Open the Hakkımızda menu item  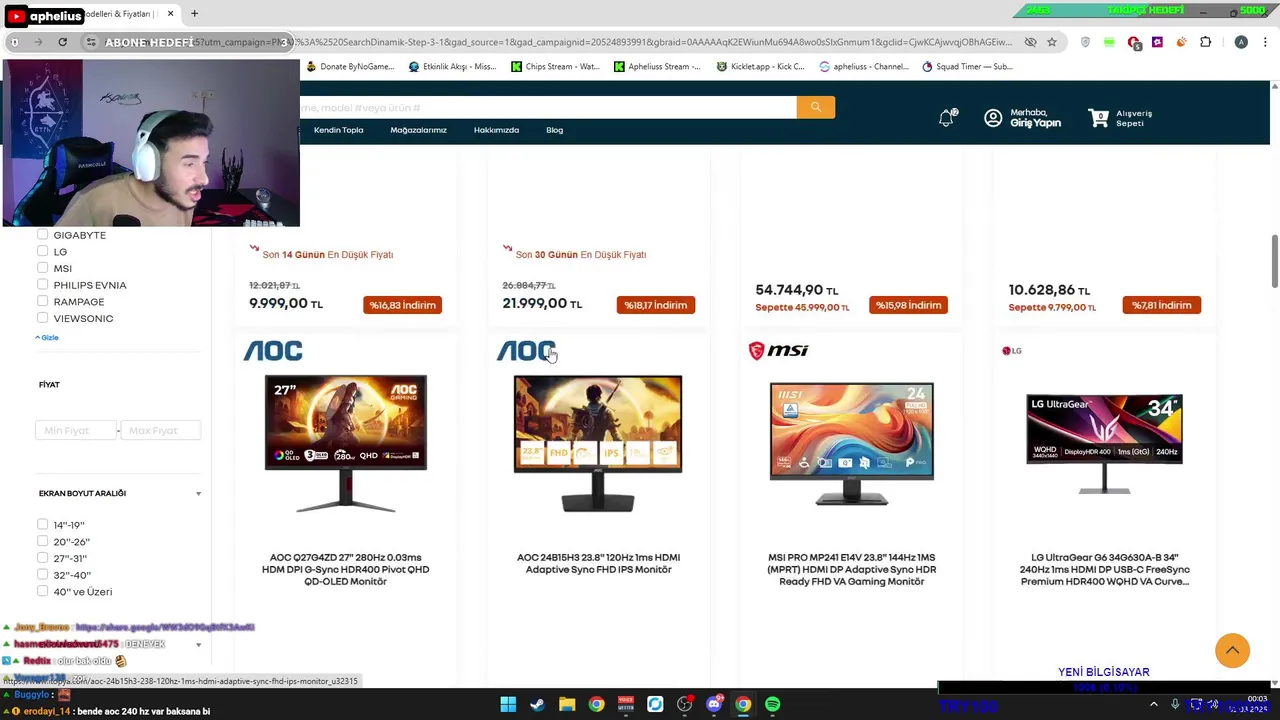click(x=496, y=130)
